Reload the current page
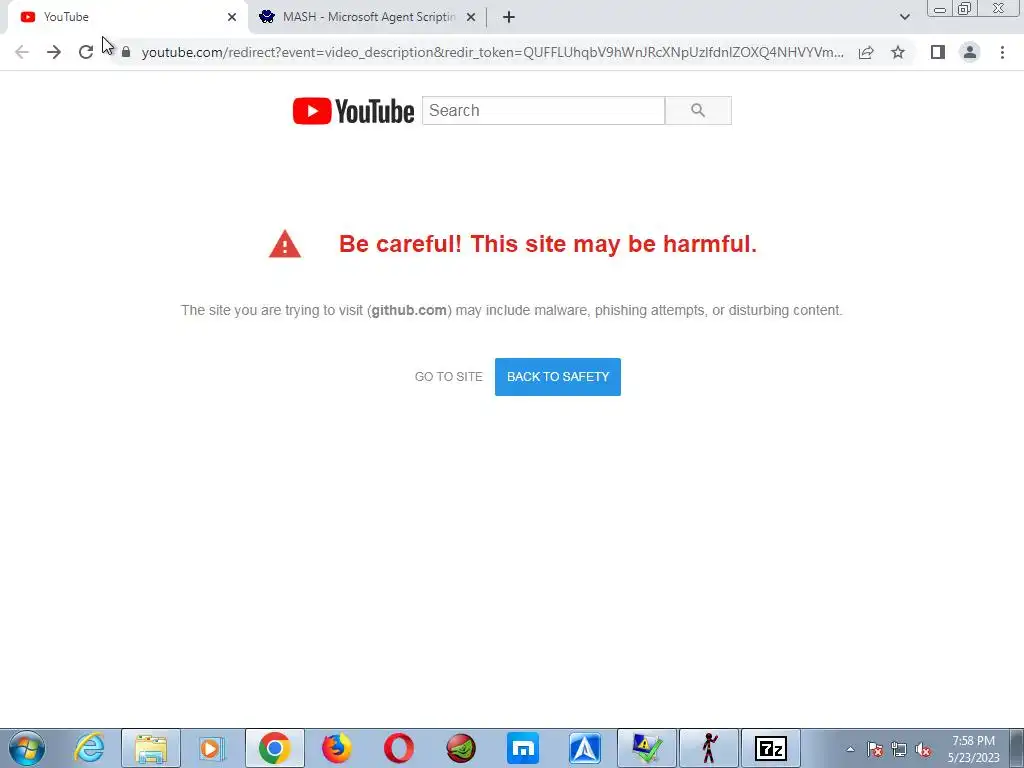This screenshot has width=1024, height=768. tap(86, 52)
